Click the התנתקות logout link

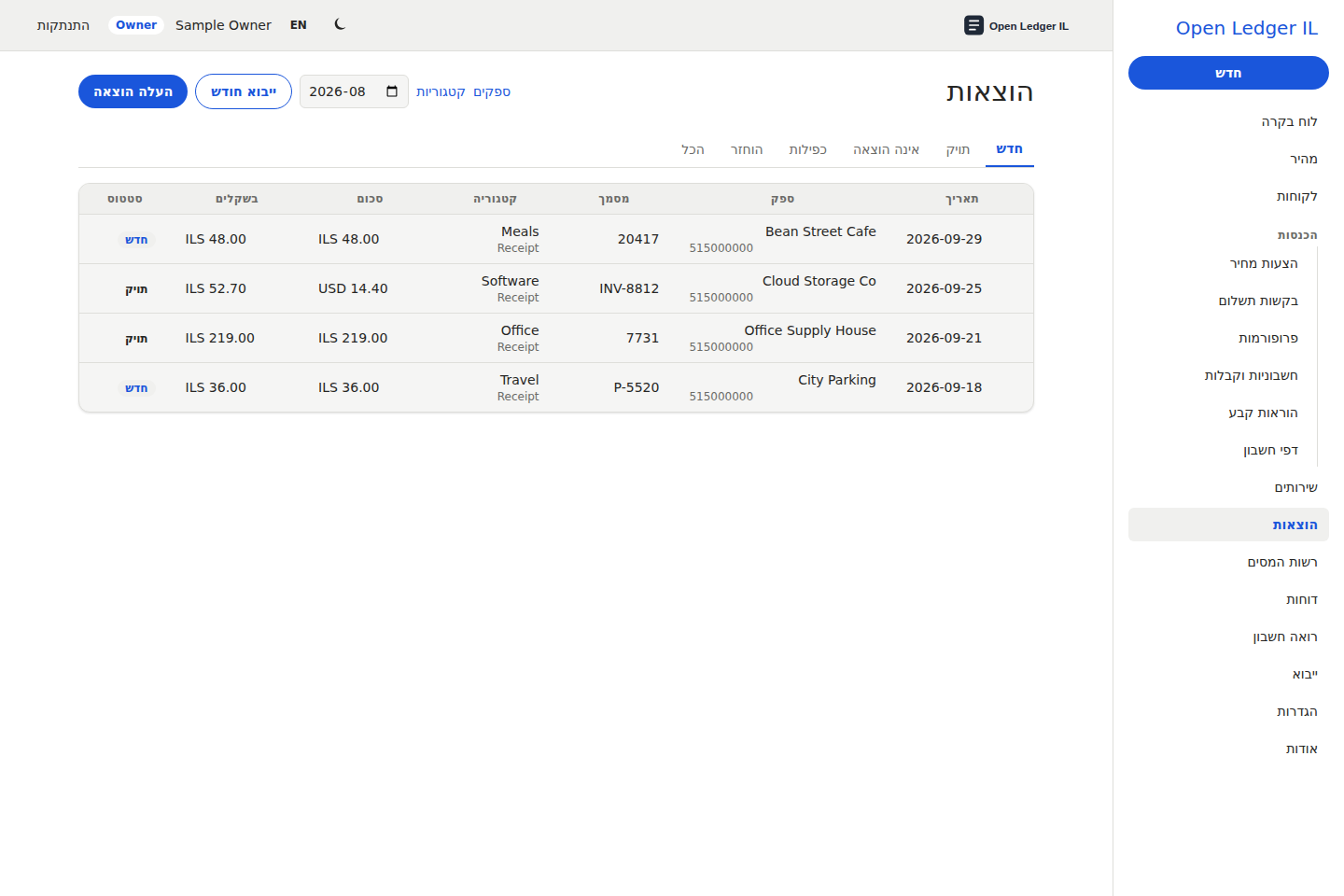point(63,25)
